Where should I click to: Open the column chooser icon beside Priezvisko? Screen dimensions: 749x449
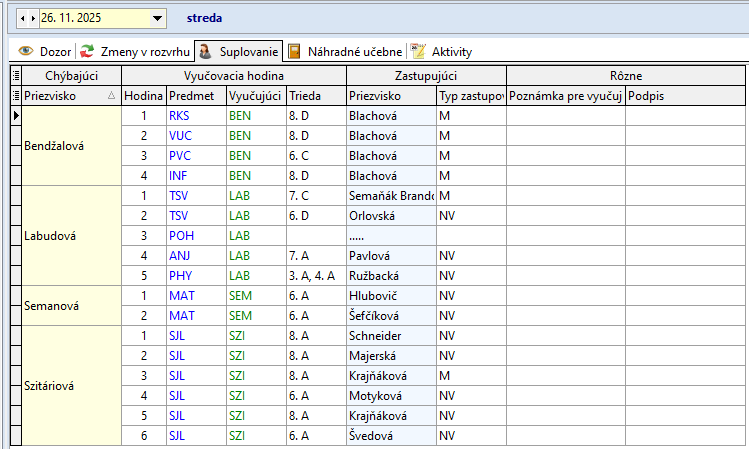coord(15,96)
